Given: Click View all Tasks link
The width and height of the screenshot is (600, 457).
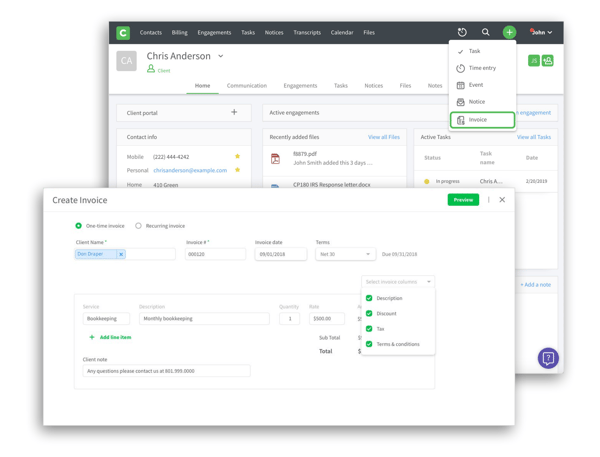Looking at the screenshot, I should 534,137.
